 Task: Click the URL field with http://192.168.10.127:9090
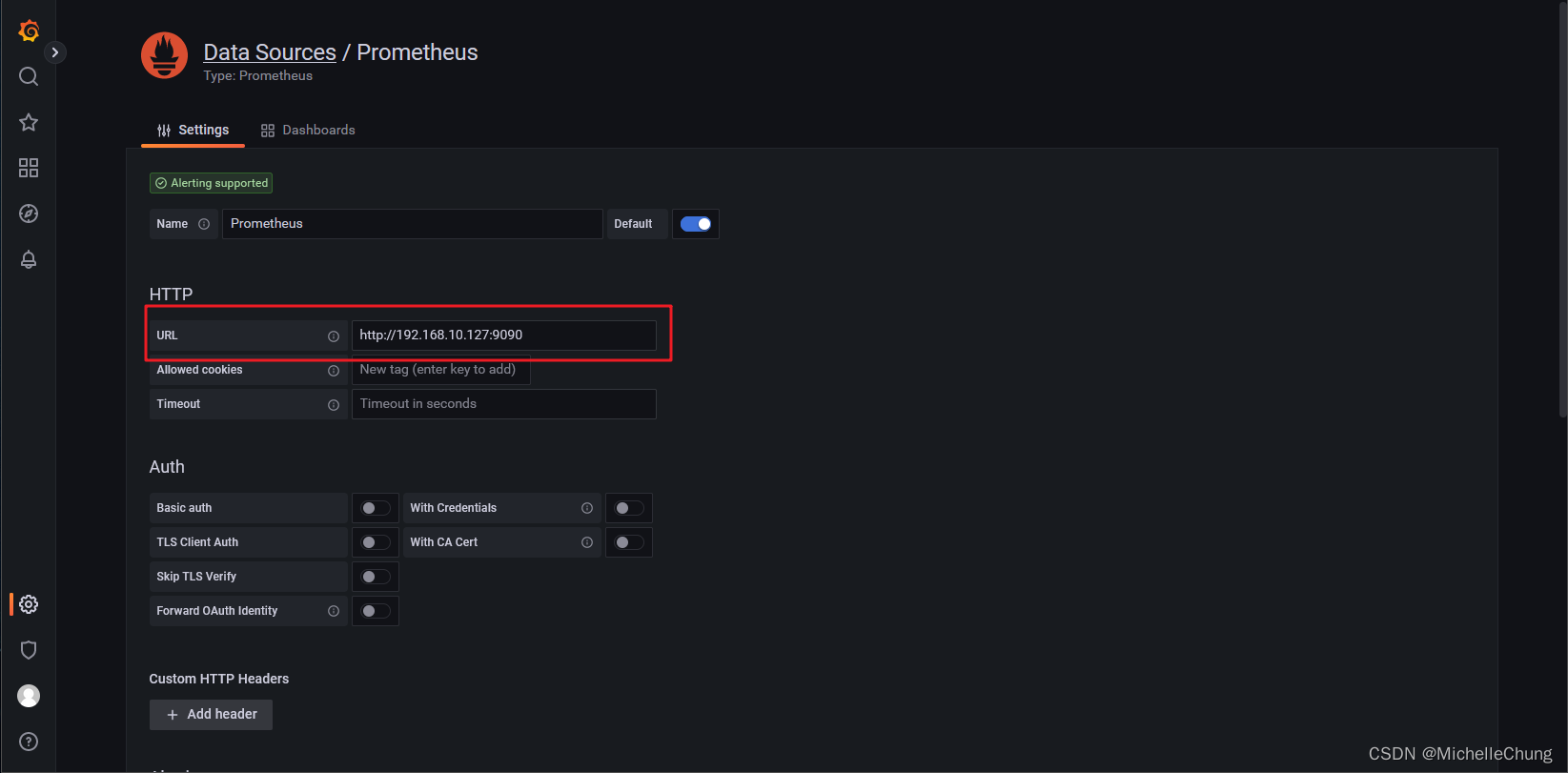tap(504, 336)
